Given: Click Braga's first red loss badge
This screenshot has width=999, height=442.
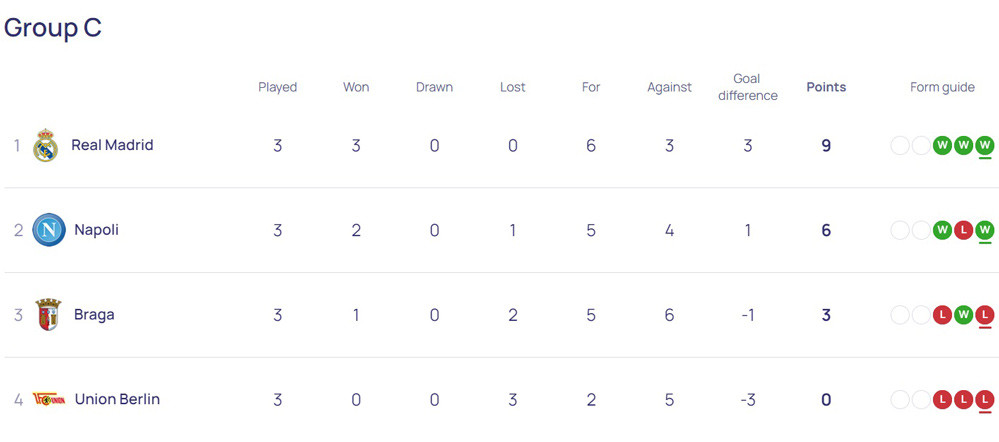Looking at the screenshot, I should (942, 316).
